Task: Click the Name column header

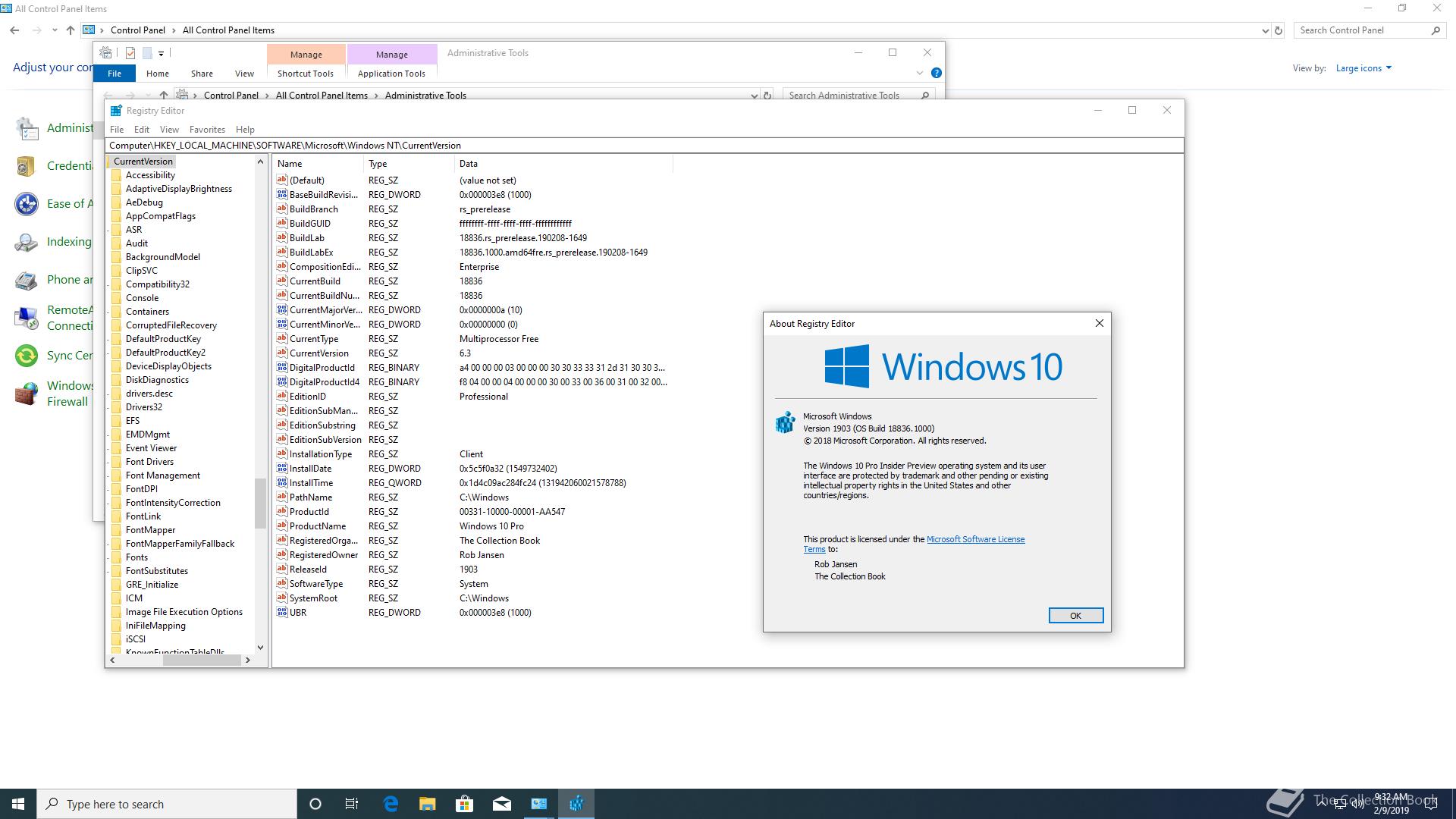Action: (x=318, y=164)
